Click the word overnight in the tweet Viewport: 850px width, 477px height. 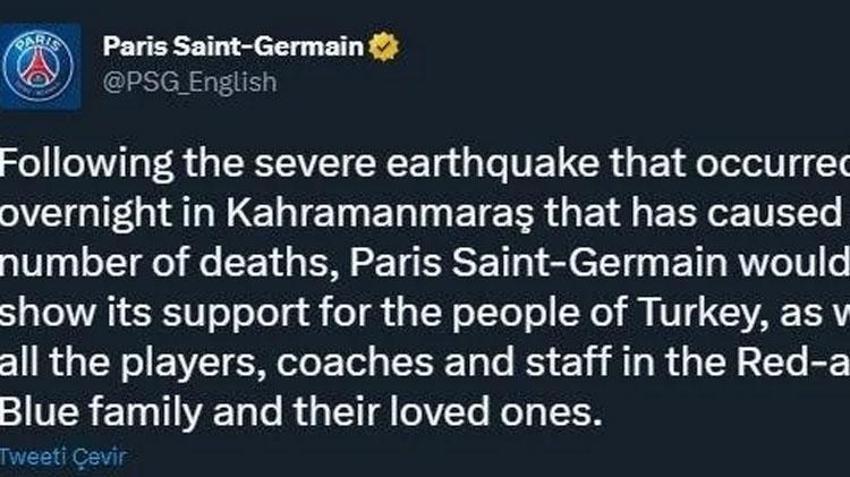[86, 214]
